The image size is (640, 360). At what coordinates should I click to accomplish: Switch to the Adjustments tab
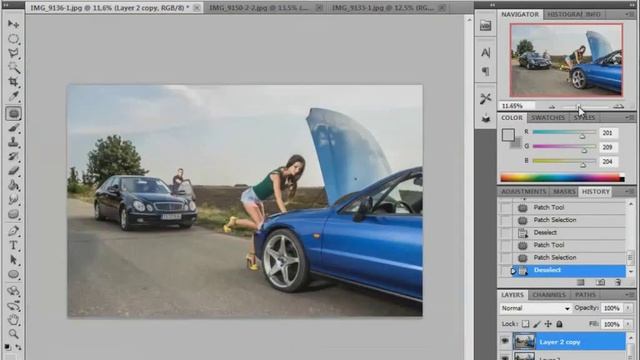pos(524,191)
